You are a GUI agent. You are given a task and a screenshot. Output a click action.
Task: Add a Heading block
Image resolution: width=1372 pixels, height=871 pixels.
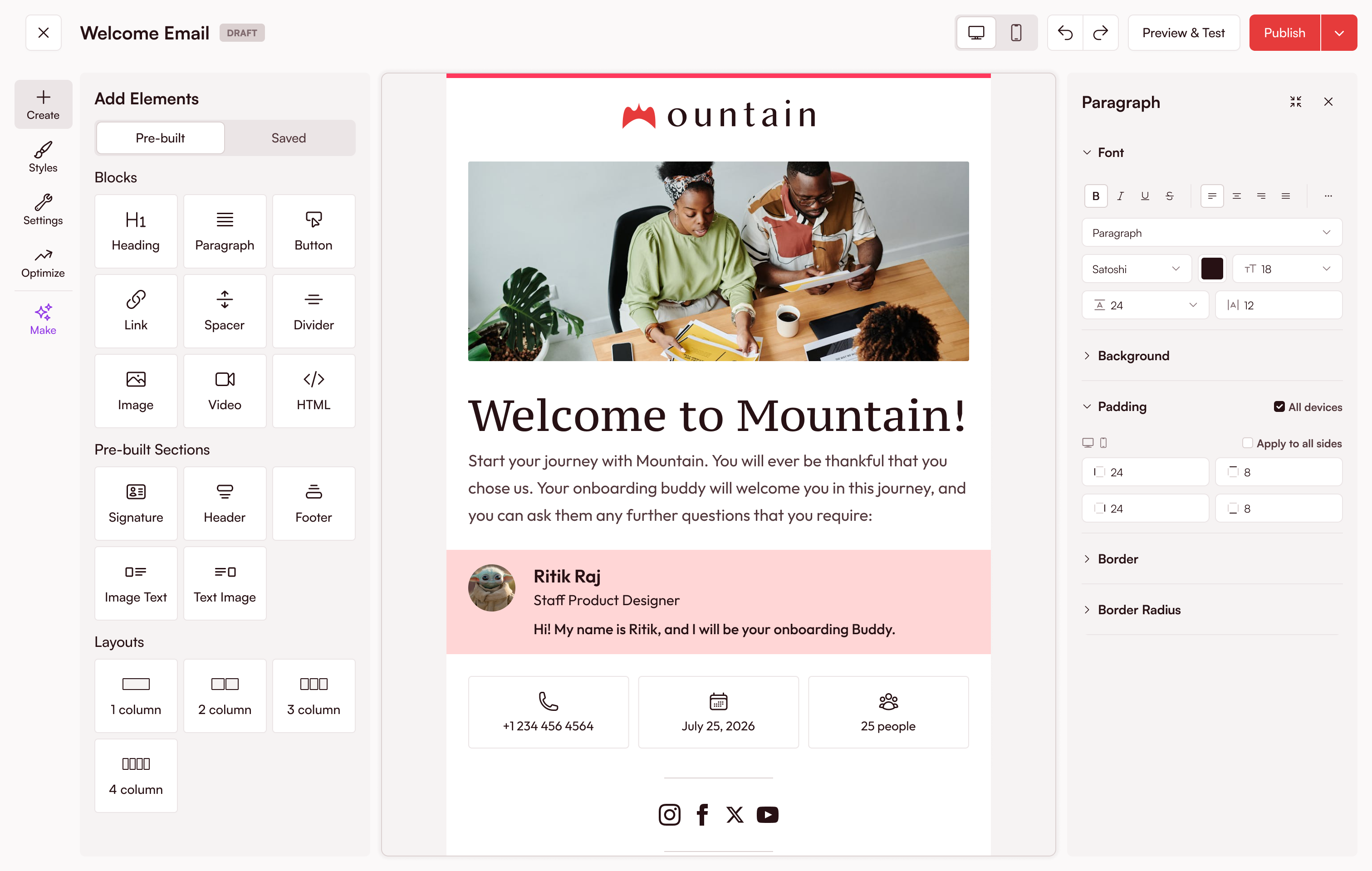136,231
